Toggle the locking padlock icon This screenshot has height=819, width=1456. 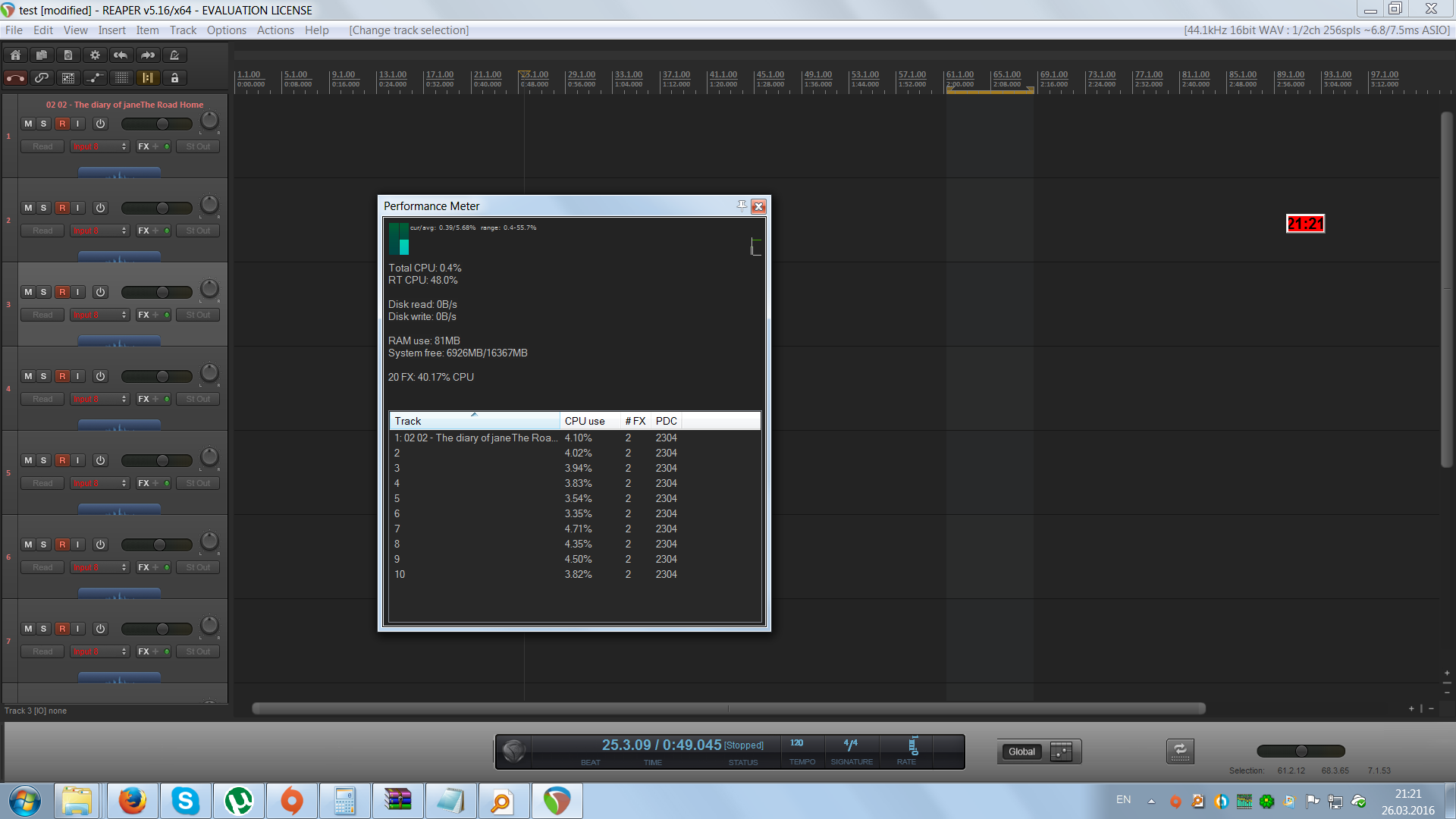coord(174,78)
